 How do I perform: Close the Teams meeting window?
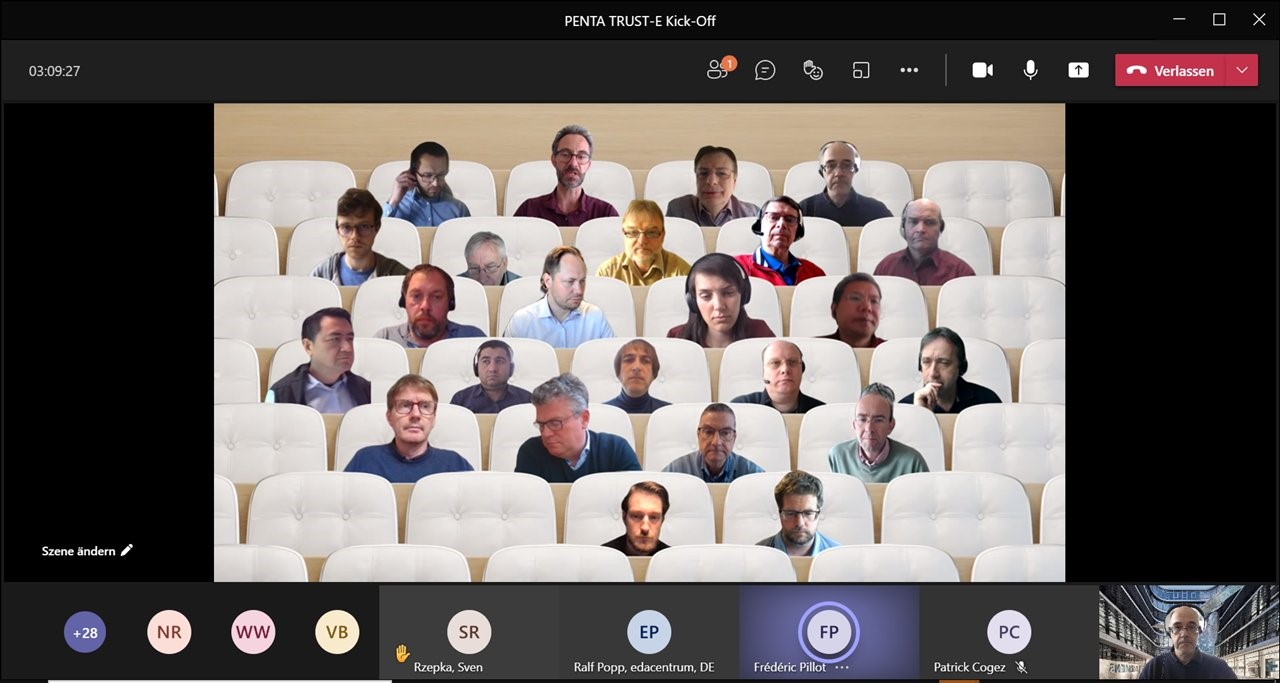(x=1259, y=20)
